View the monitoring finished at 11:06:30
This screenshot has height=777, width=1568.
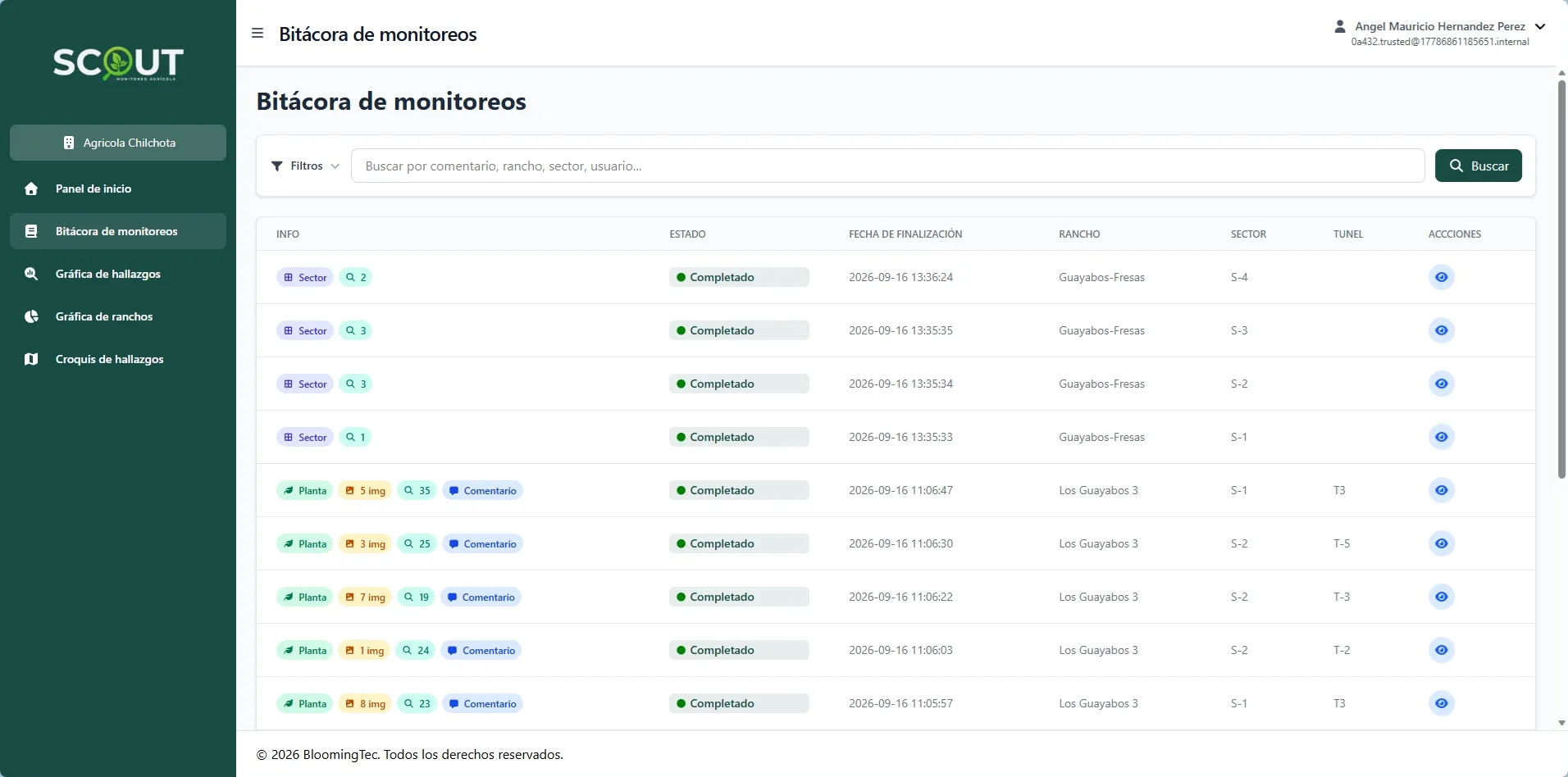1442,543
